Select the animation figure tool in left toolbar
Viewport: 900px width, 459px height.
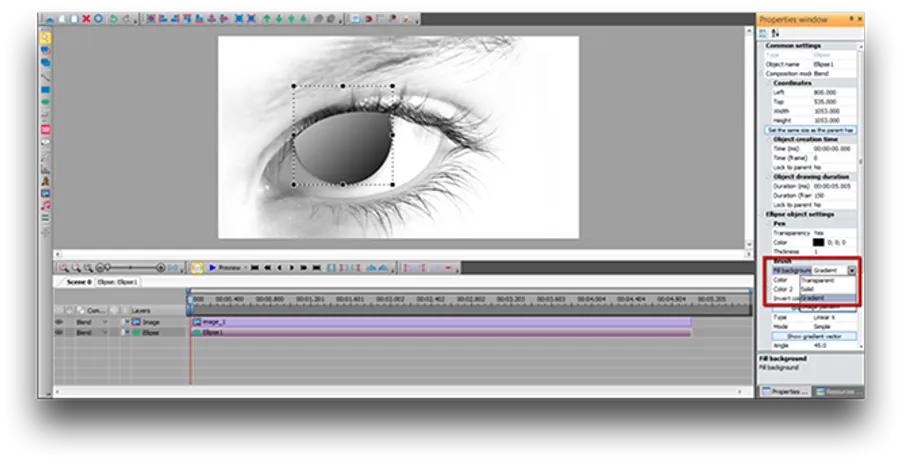[x=45, y=181]
